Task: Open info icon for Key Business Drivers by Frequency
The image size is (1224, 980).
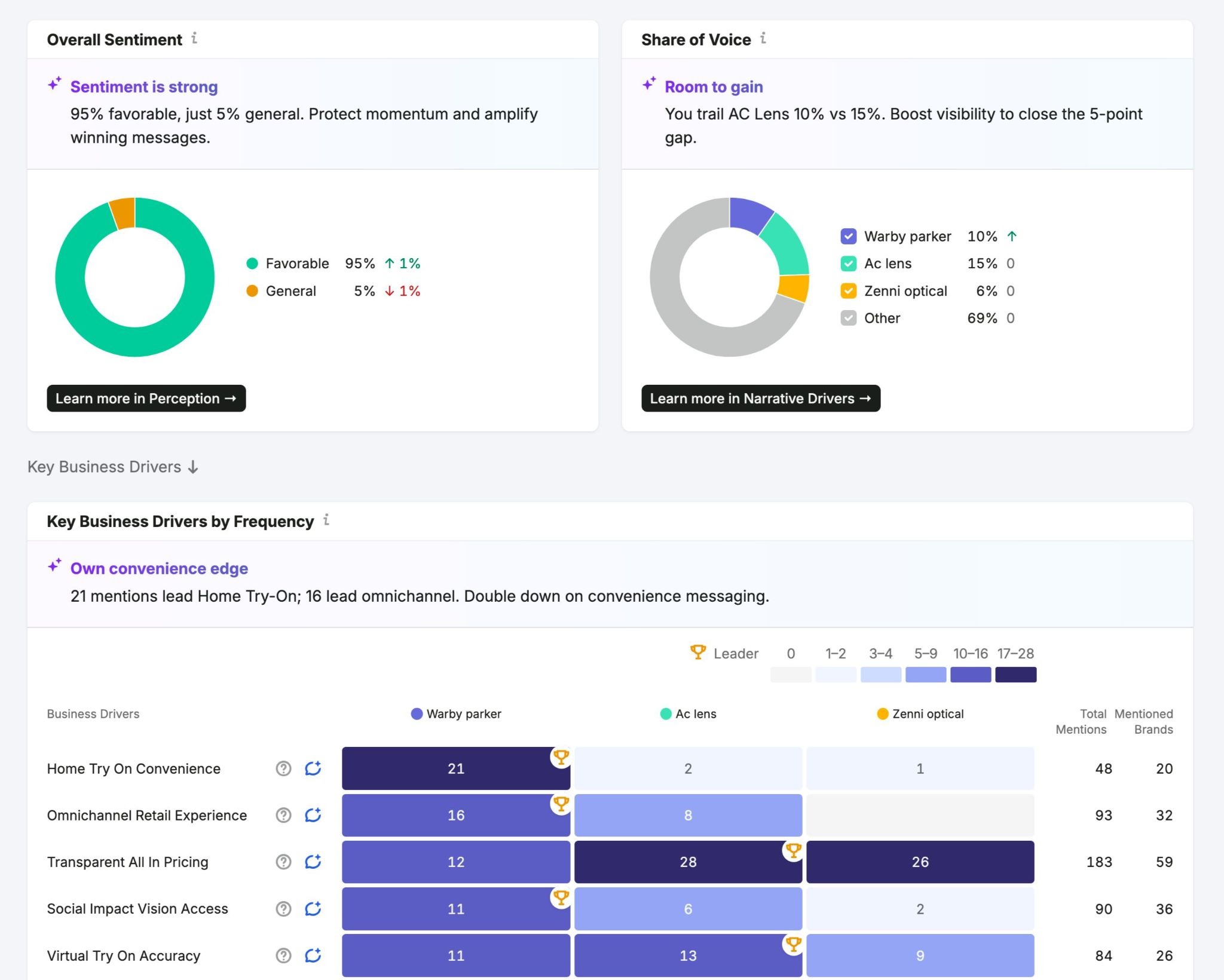Action: (326, 520)
